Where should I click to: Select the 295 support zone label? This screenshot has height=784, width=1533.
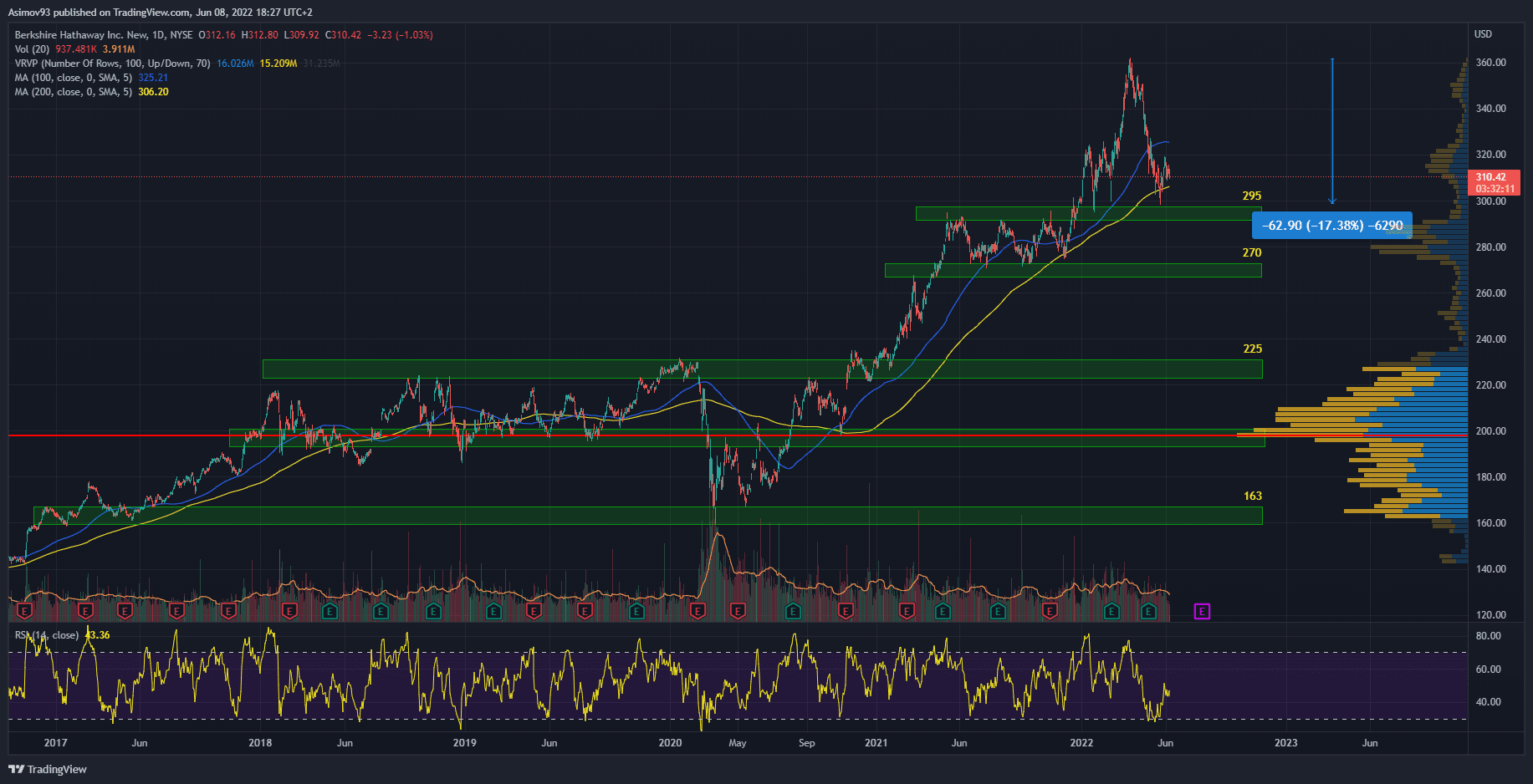pos(1251,196)
